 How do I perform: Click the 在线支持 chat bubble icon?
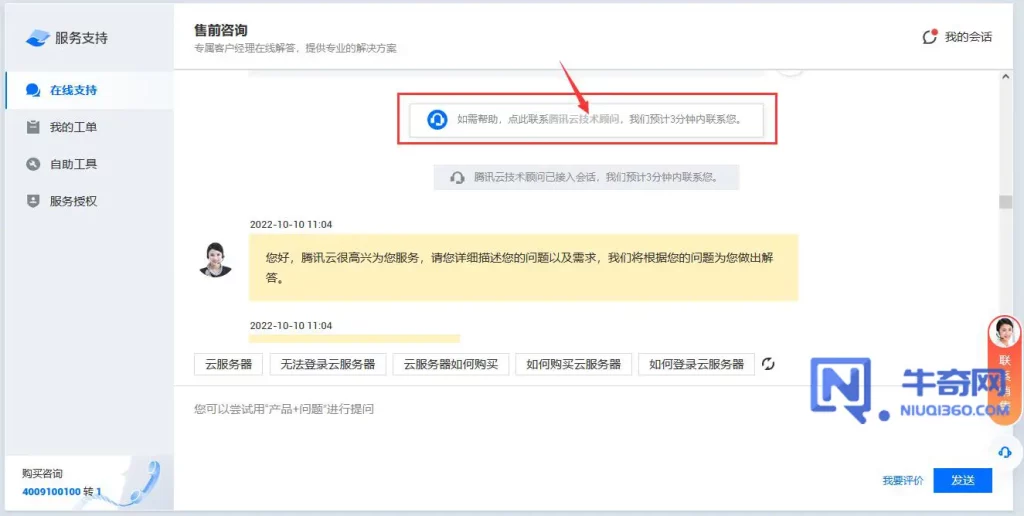pyautogui.click(x=33, y=90)
